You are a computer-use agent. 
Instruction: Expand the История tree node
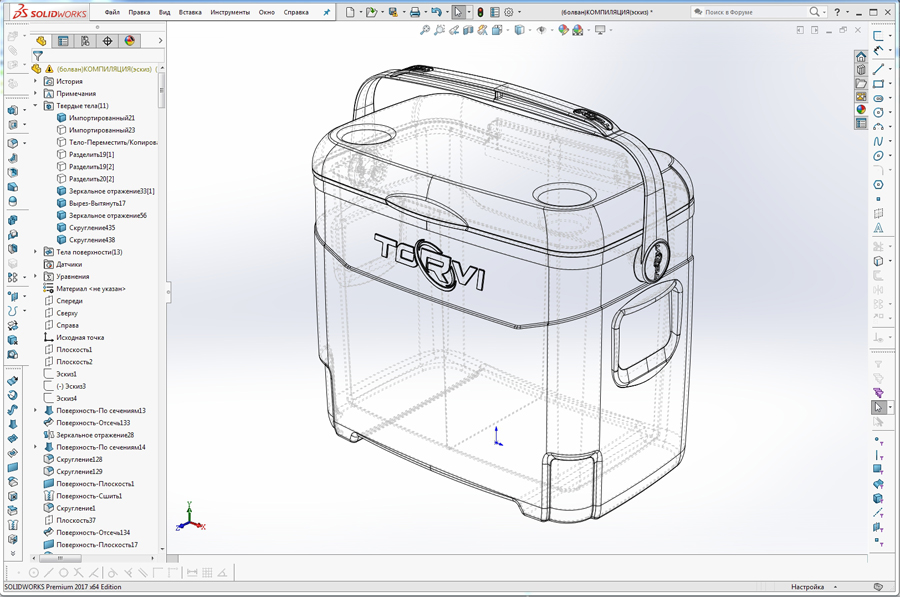tap(34, 81)
